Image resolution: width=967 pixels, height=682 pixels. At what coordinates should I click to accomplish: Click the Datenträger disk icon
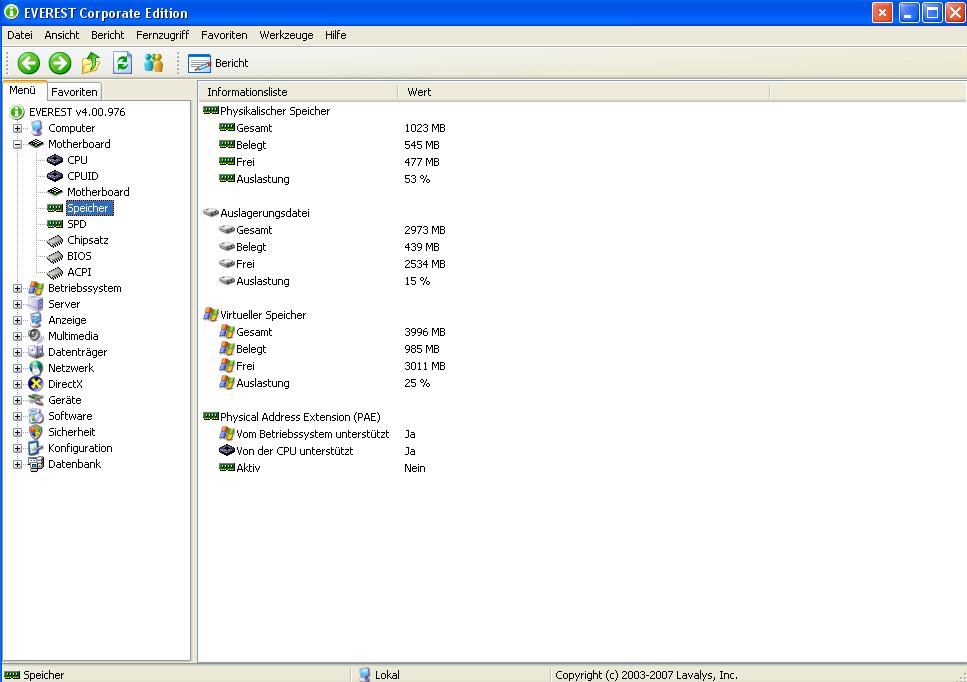[x=36, y=353]
